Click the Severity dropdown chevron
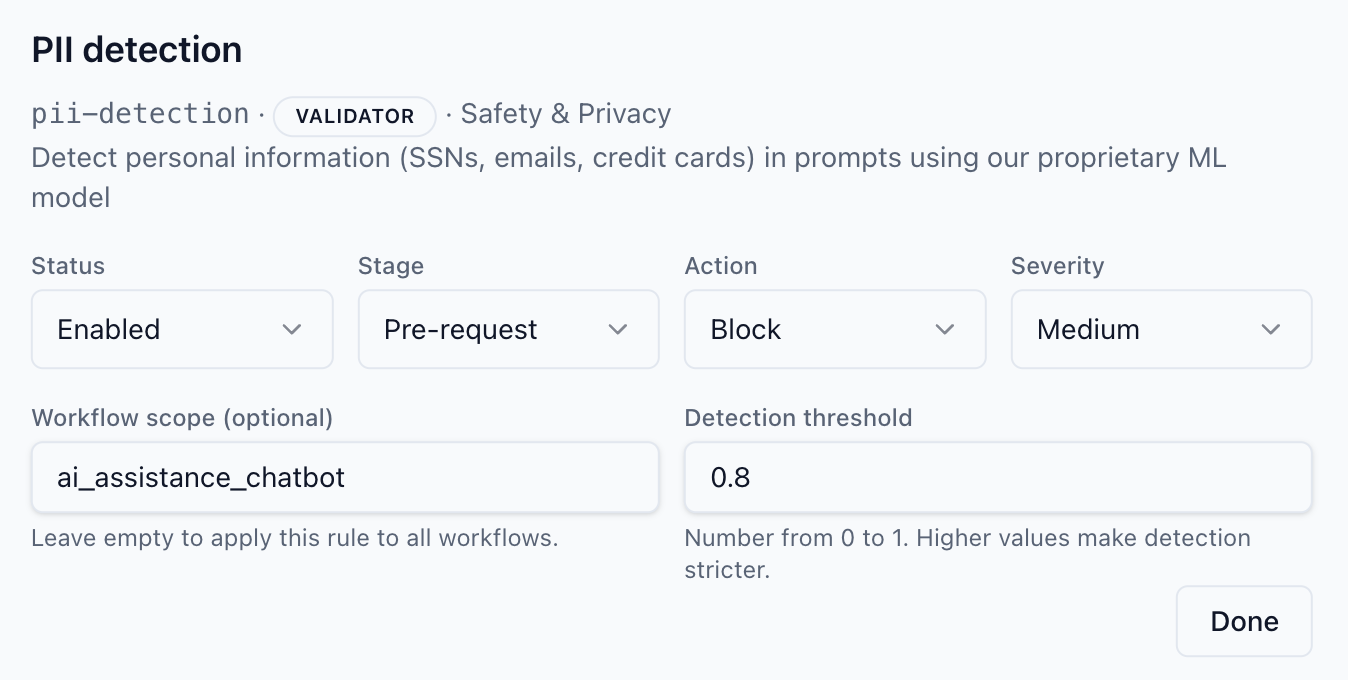The height and width of the screenshot is (680, 1348). 1271,329
